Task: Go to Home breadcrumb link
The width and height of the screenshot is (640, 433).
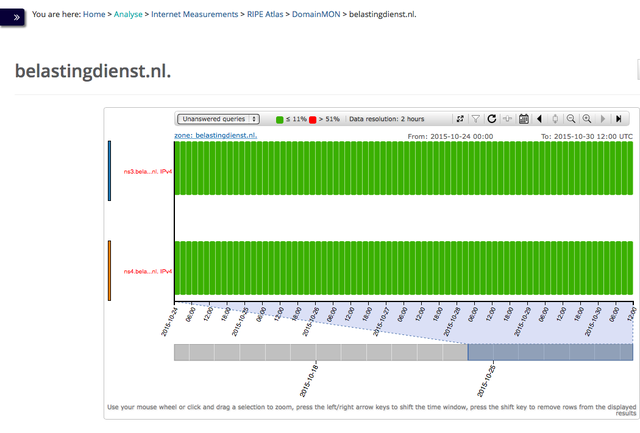Action: click(94, 14)
